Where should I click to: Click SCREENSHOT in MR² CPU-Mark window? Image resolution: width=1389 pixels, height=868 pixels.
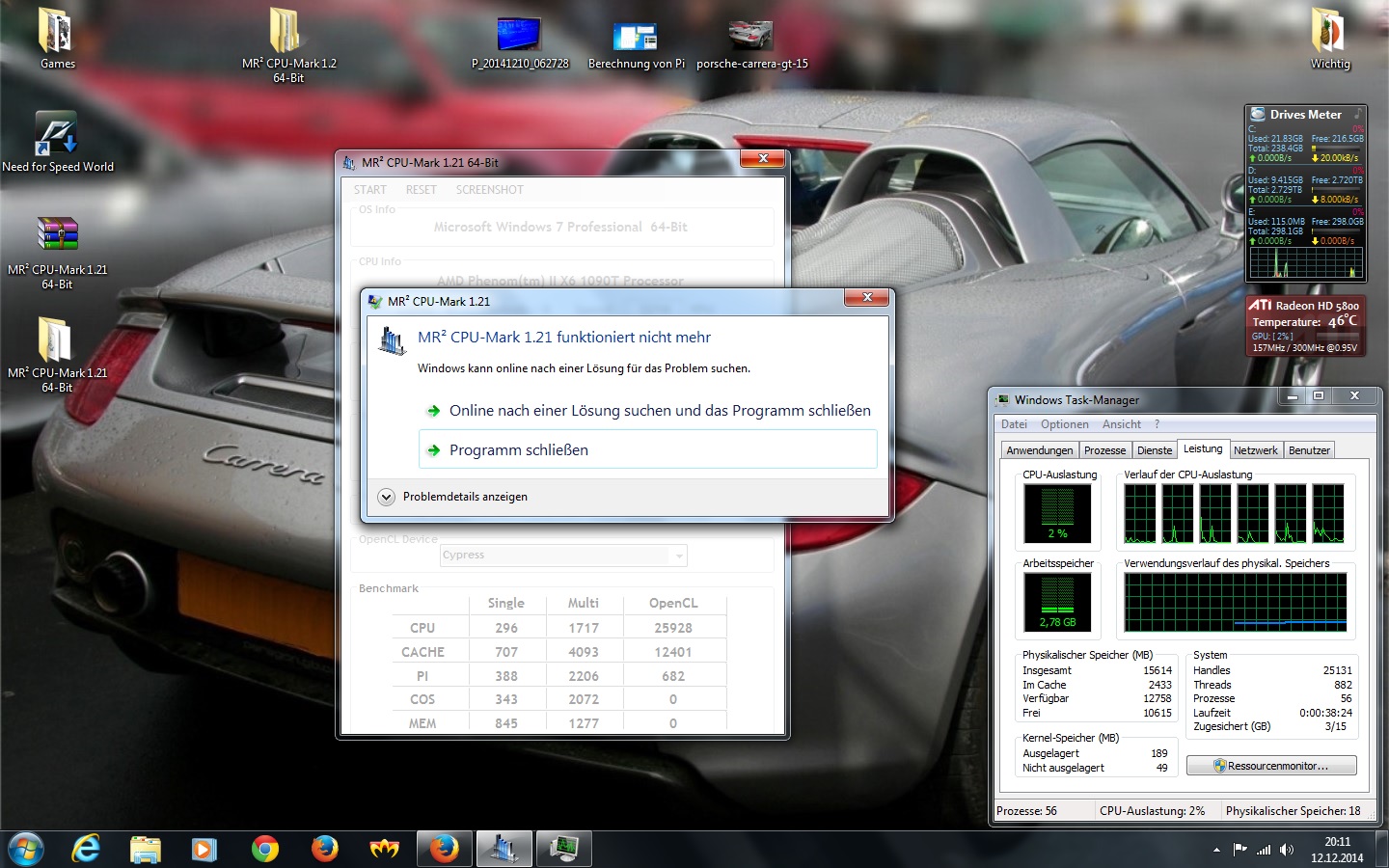(489, 190)
